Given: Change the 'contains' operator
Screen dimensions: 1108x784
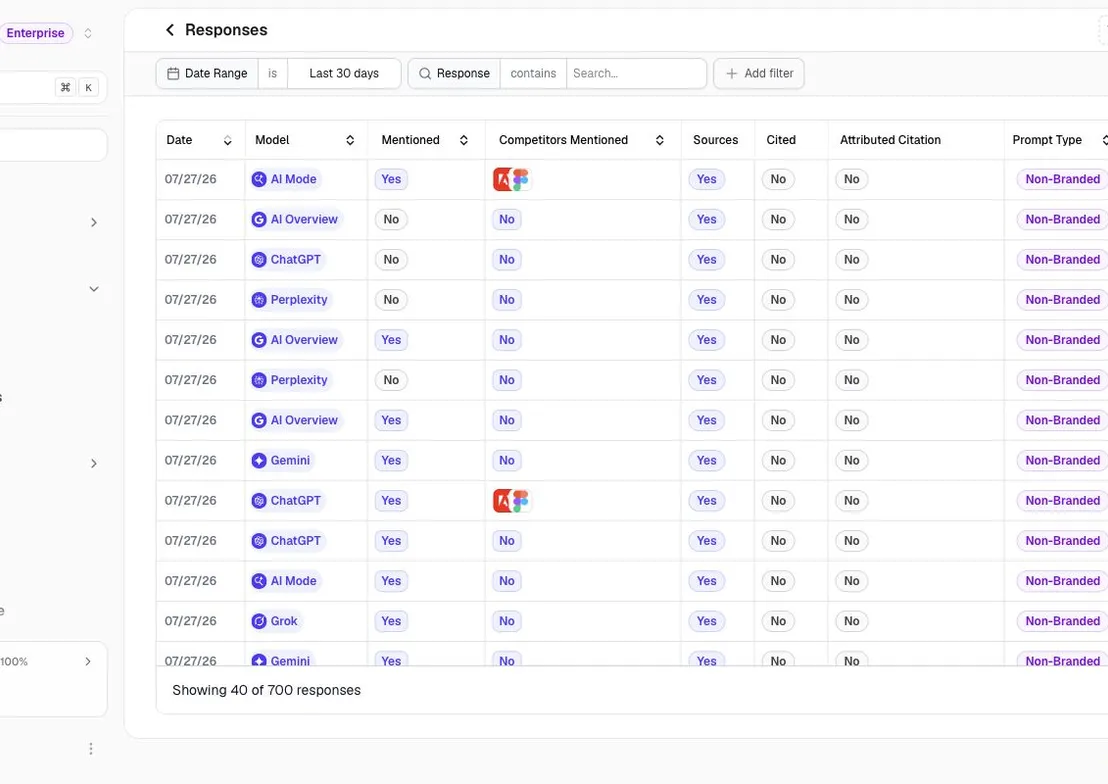Looking at the screenshot, I should [534, 74].
